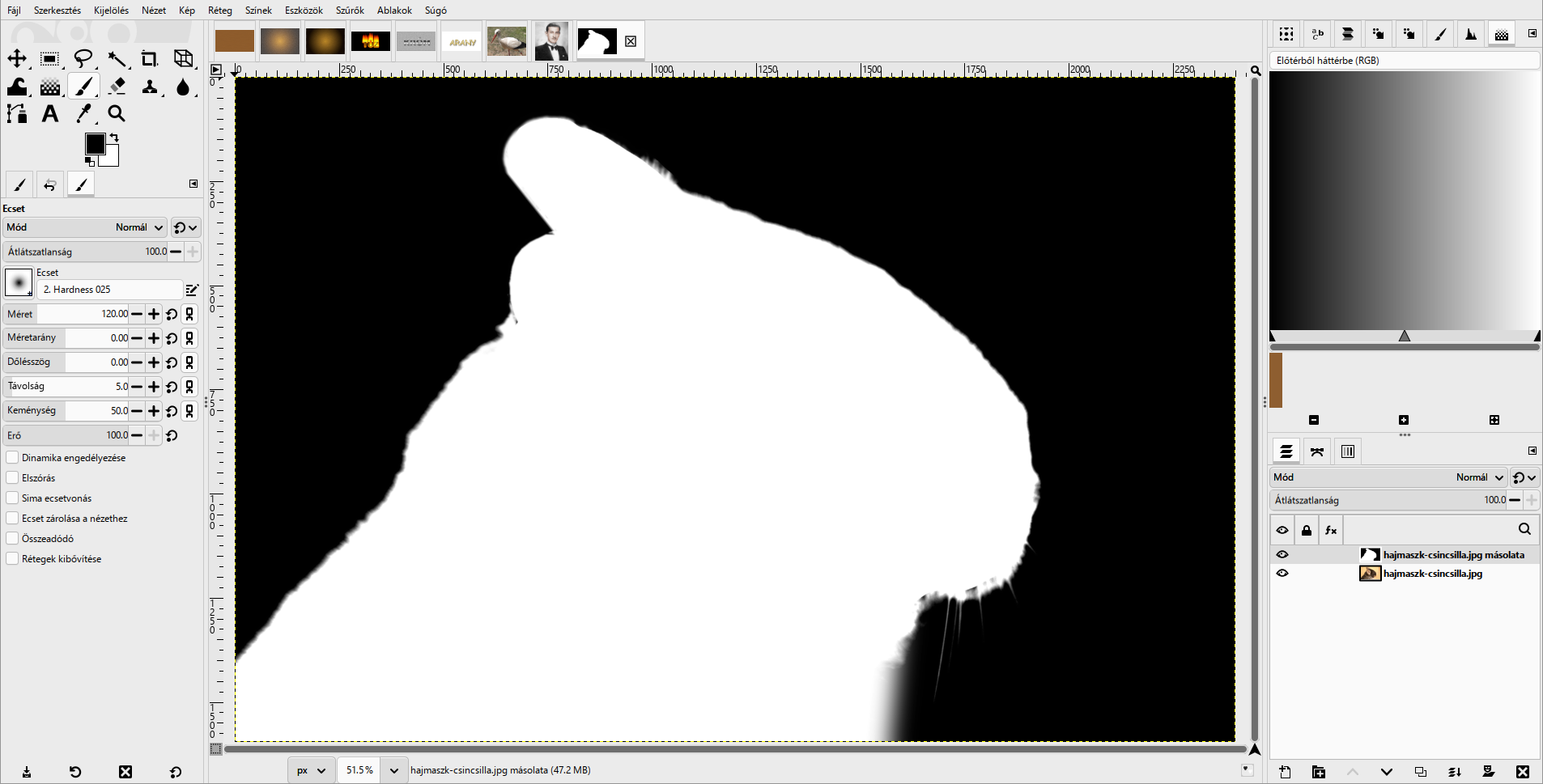Close the active image tab
1543x784 pixels.
[x=631, y=41]
